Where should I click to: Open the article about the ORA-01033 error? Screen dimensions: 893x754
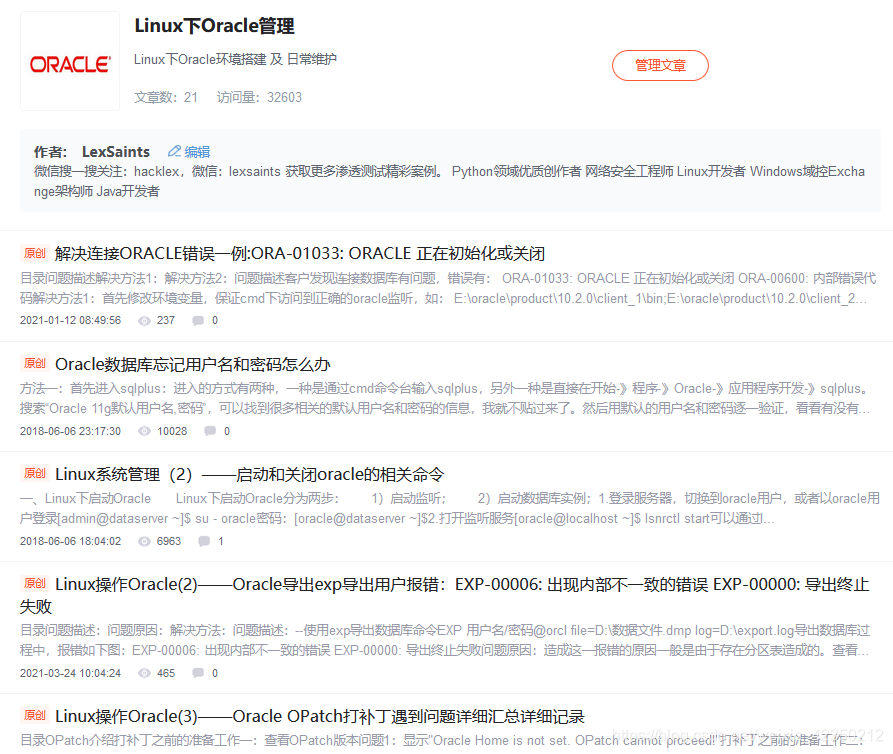pyautogui.click(x=300, y=253)
